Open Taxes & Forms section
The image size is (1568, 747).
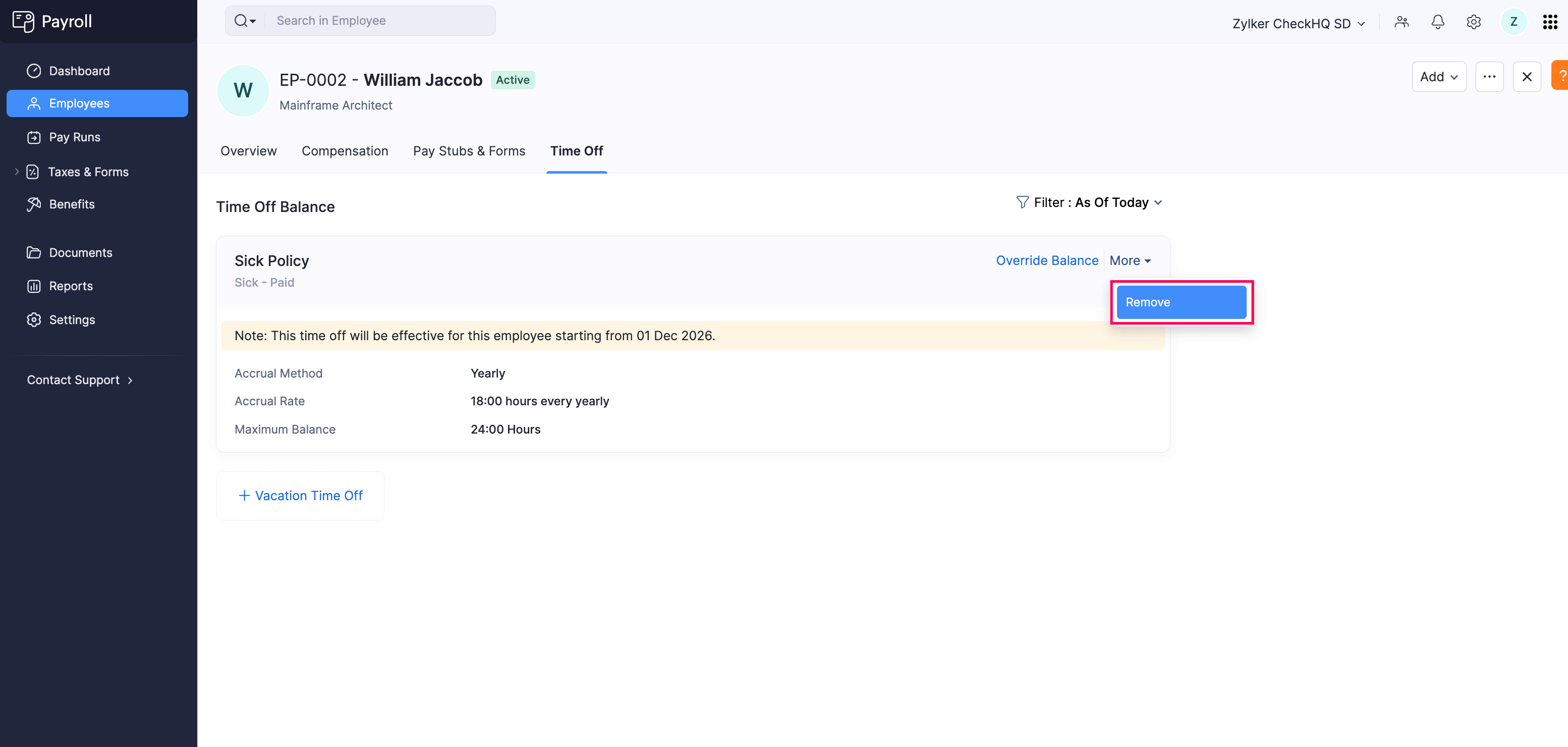pyautogui.click(x=88, y=172)
